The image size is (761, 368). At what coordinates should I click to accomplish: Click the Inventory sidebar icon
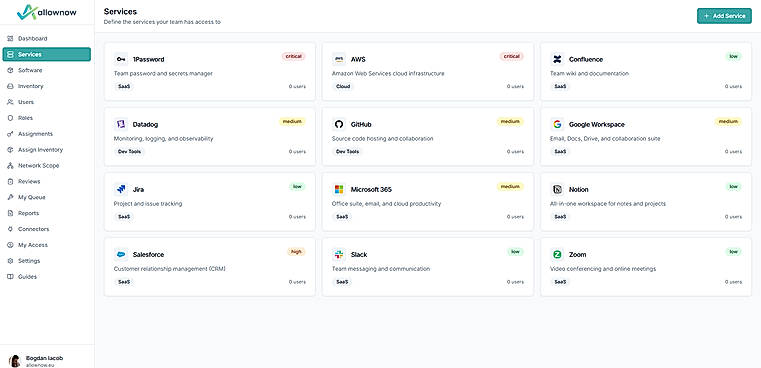coord(11,86)
